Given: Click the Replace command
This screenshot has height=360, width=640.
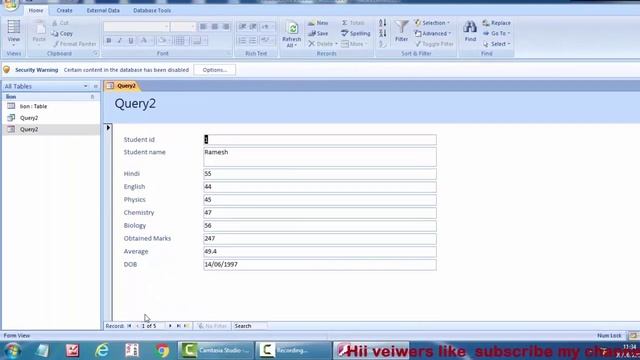Looking at the screenshot, I should pos(496,23).
